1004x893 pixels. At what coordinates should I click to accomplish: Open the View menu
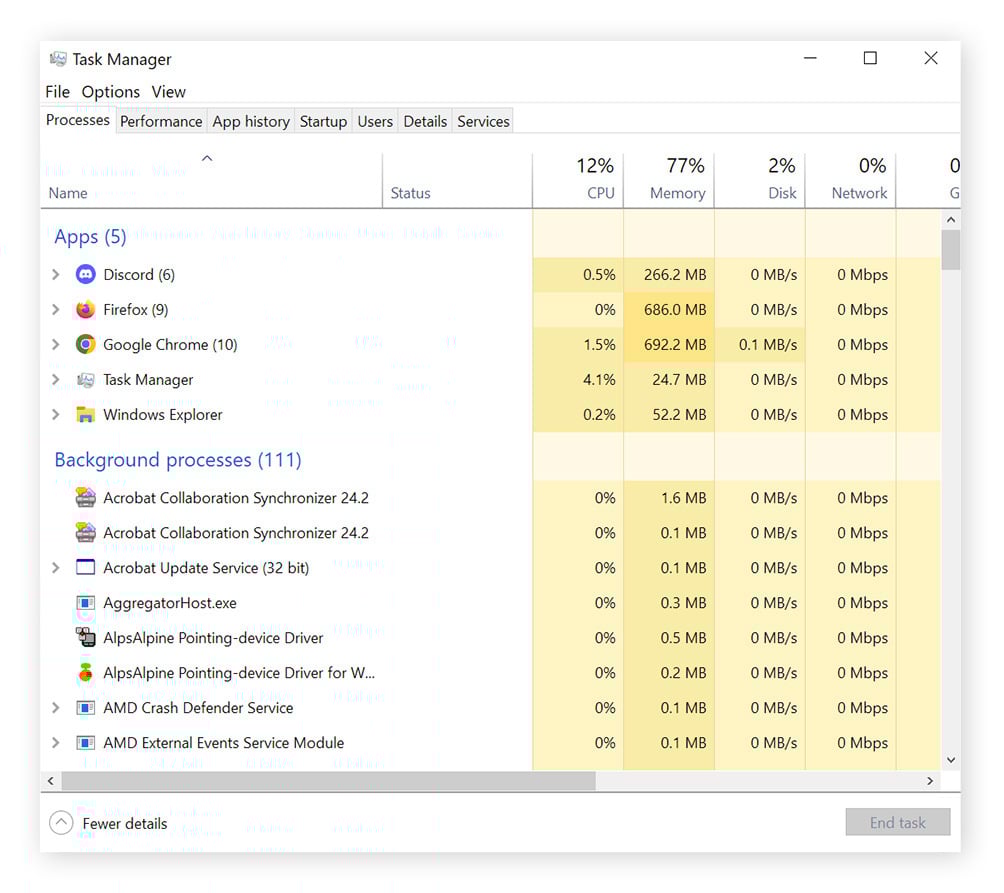pyautogui.click(x=168, y=91)
